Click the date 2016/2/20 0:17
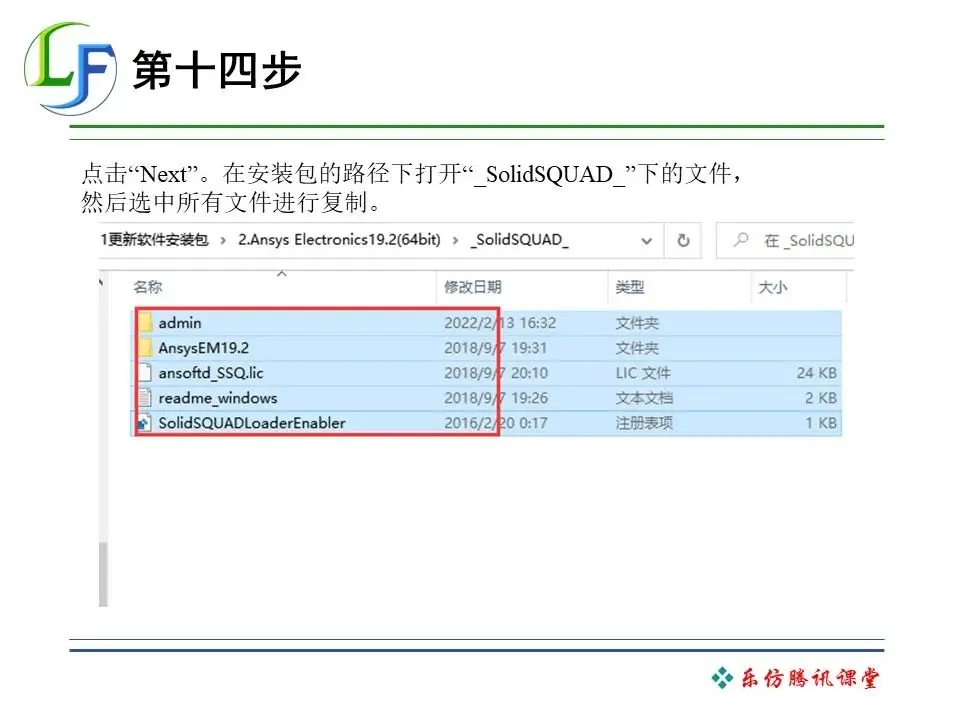 click(x=495, y=423)
